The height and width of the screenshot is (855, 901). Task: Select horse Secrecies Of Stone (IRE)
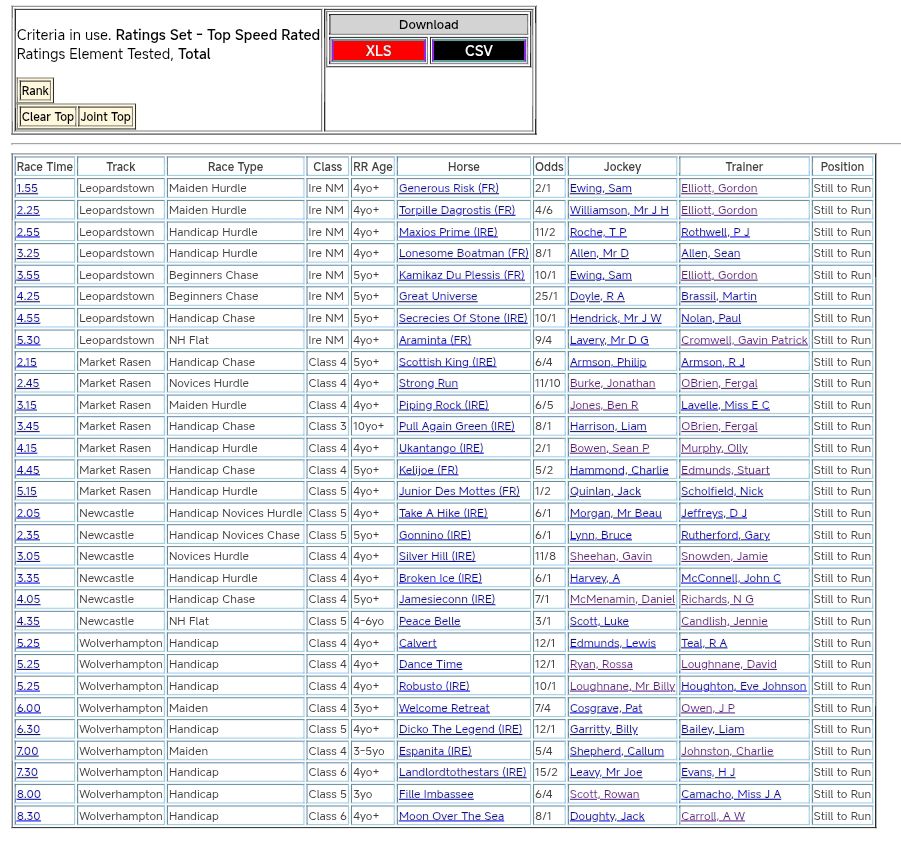[x=462, y=319]
